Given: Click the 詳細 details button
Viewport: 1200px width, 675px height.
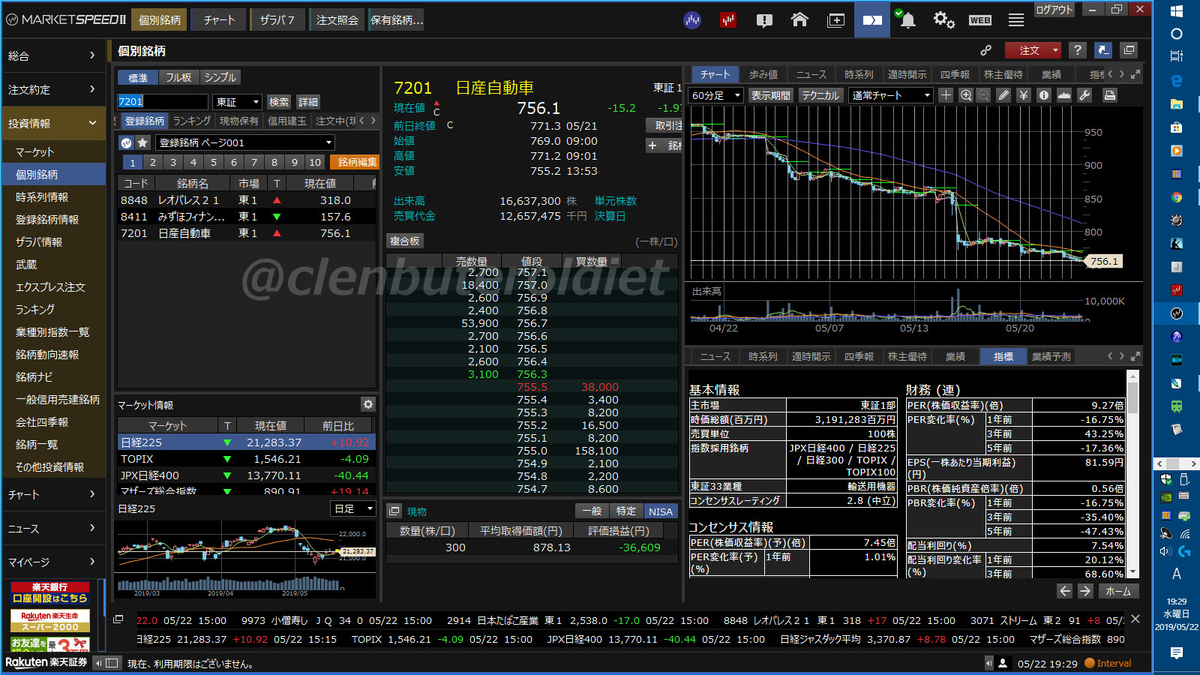Looking at the screenshot, I should [x=308, y=102].
